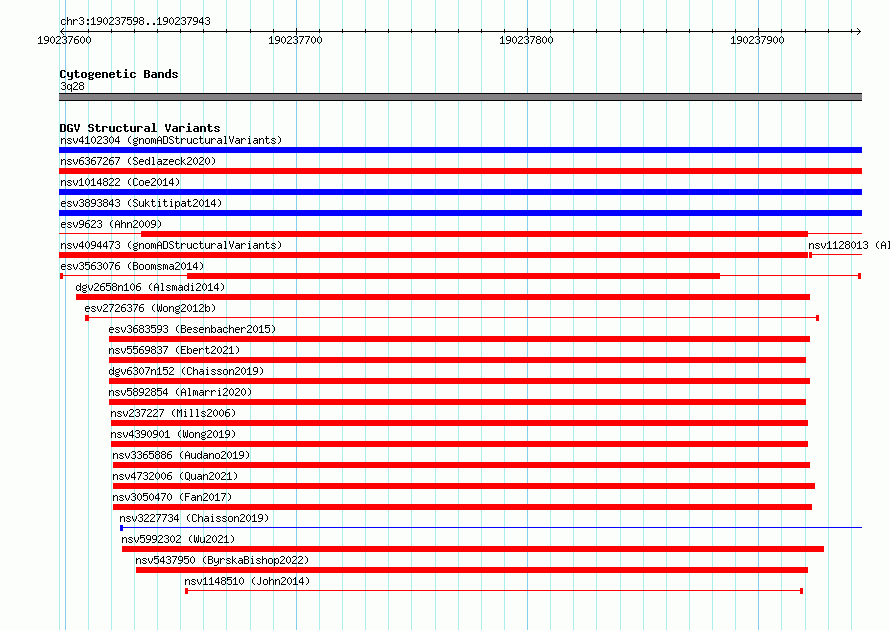Open esv2726376 (Wong2012b) entry
Screen dimensions: 890x630
coord(150,308)
